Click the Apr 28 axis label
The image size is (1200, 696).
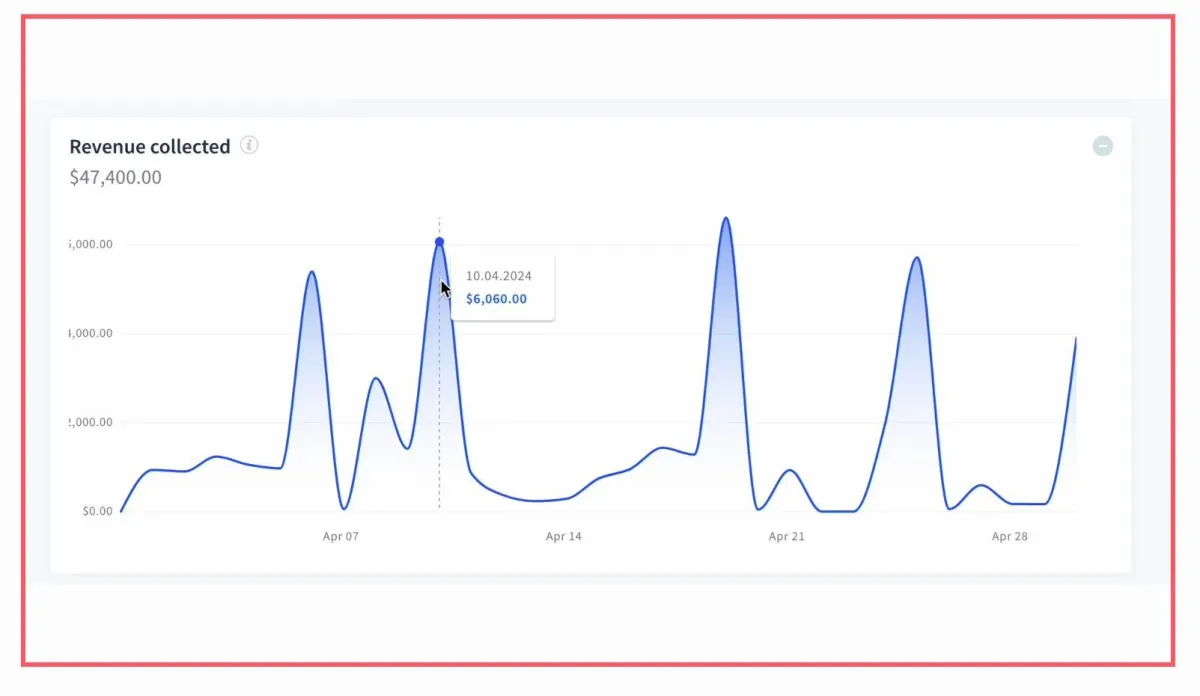1009,537
